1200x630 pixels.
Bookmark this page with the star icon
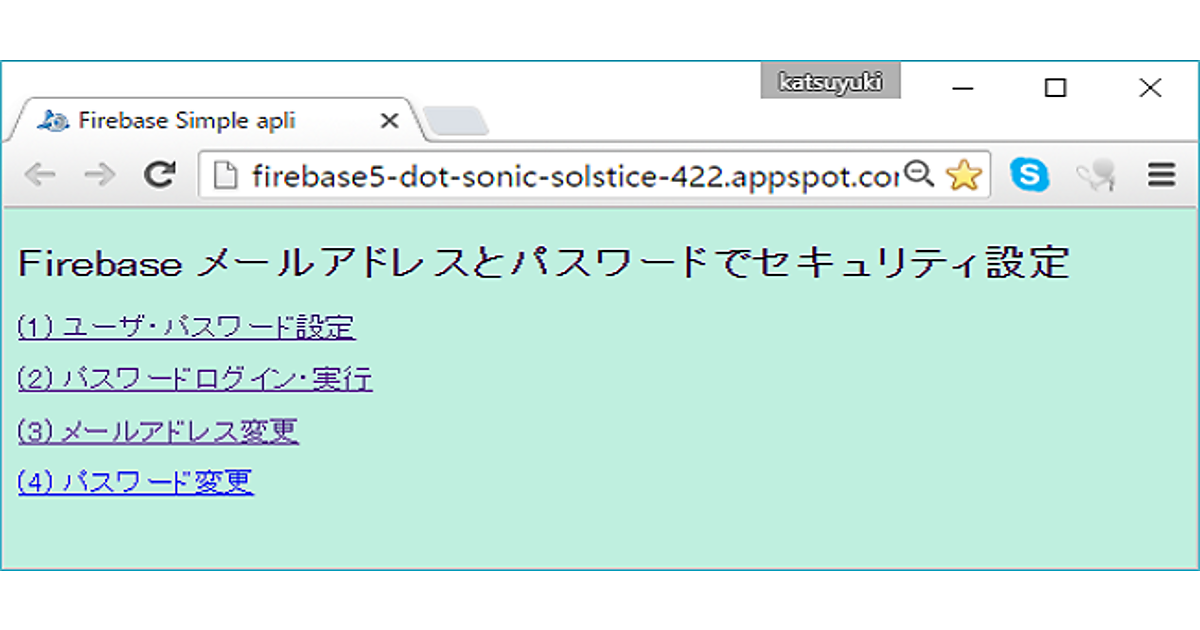click(963, 176)
